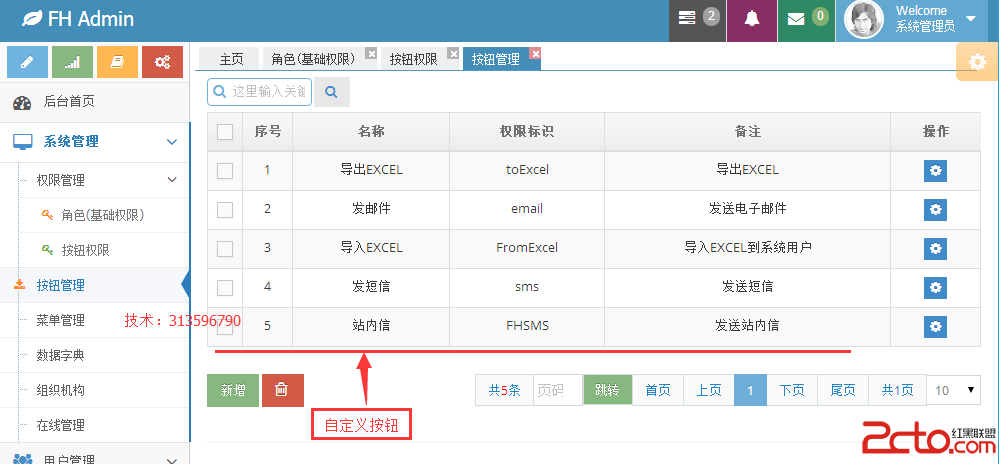Open the page size dropdown showing 10
Screen dimensions: 999x464
point(954,390)
